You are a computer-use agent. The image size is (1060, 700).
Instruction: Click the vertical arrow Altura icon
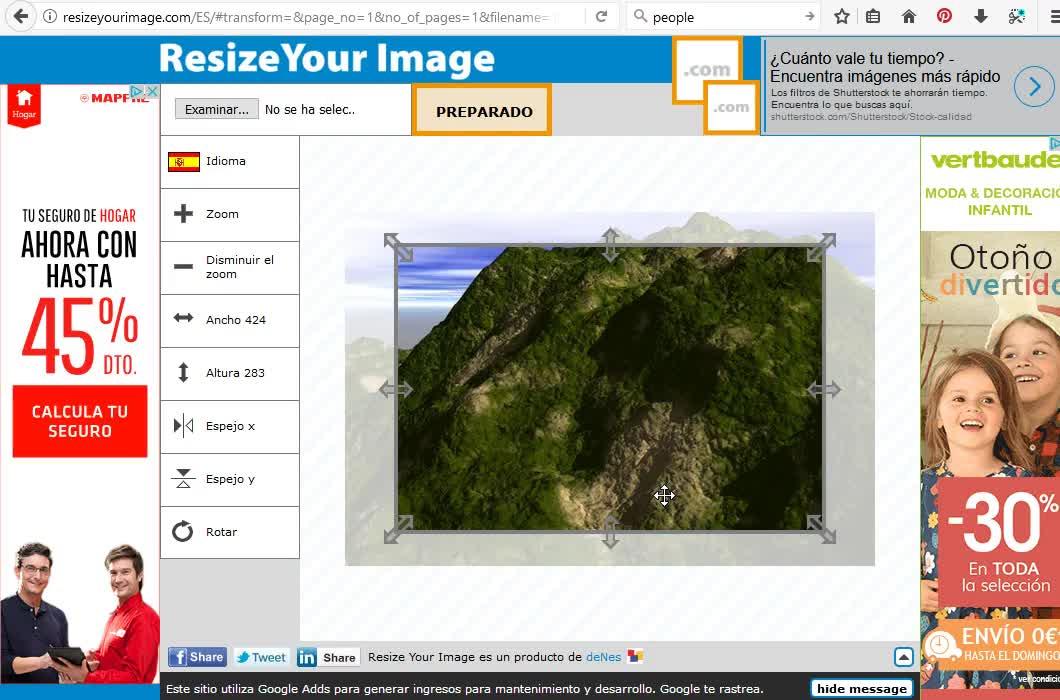click(x=183, y=372)
